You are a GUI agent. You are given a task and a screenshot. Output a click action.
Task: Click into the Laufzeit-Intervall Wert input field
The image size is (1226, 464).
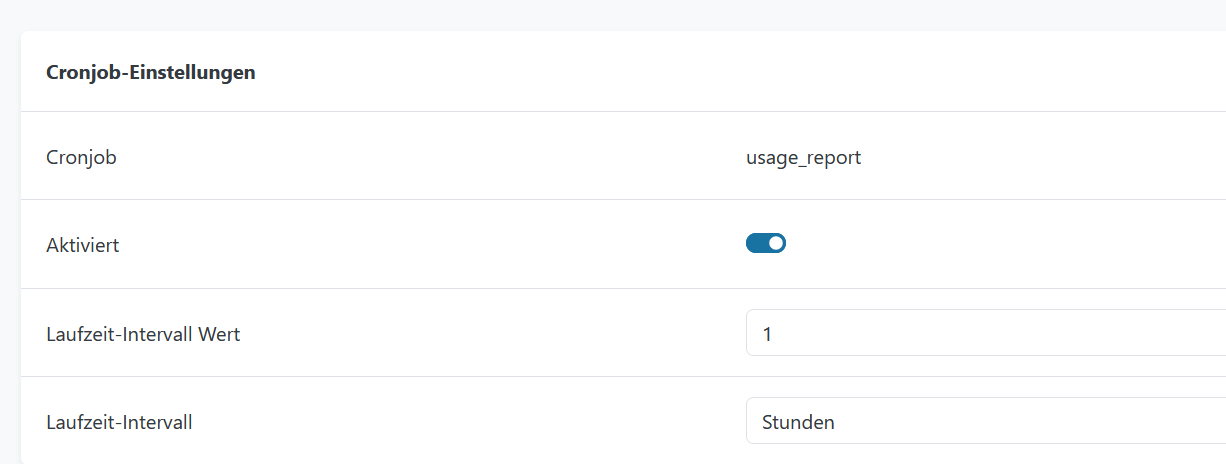(x=985, y=333)
